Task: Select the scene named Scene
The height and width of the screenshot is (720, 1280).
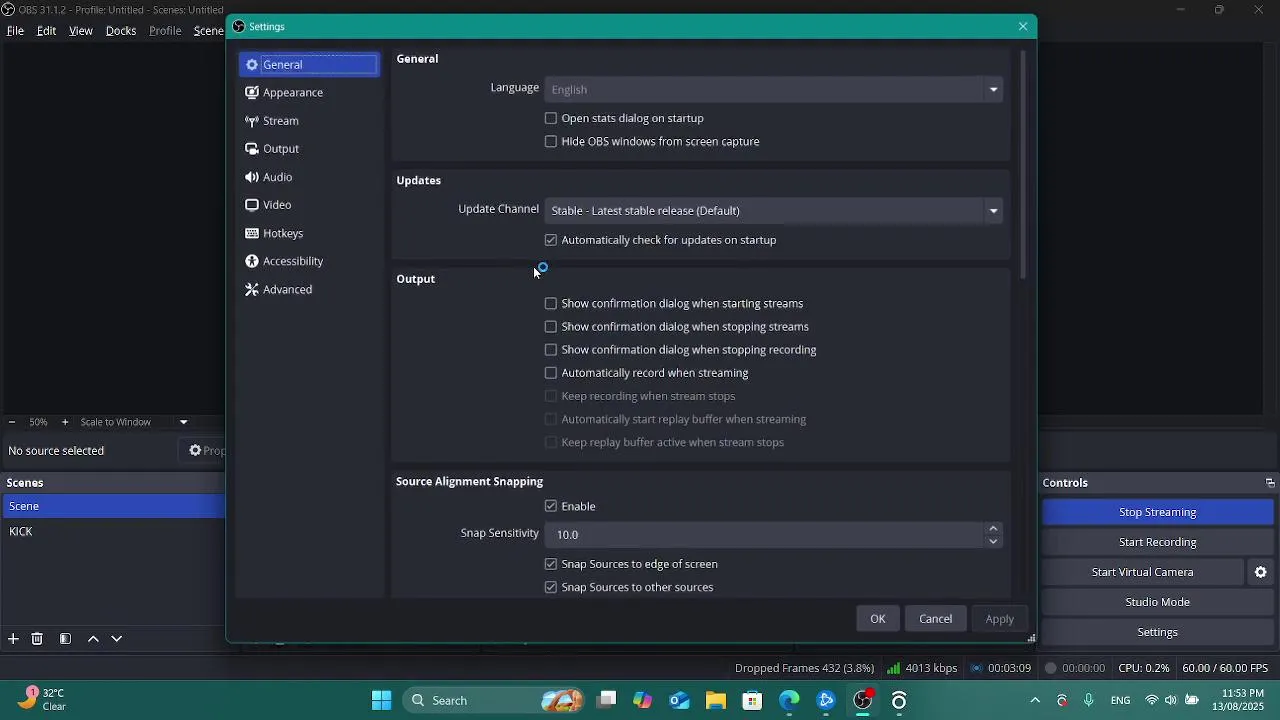Action: pos(113,506)
